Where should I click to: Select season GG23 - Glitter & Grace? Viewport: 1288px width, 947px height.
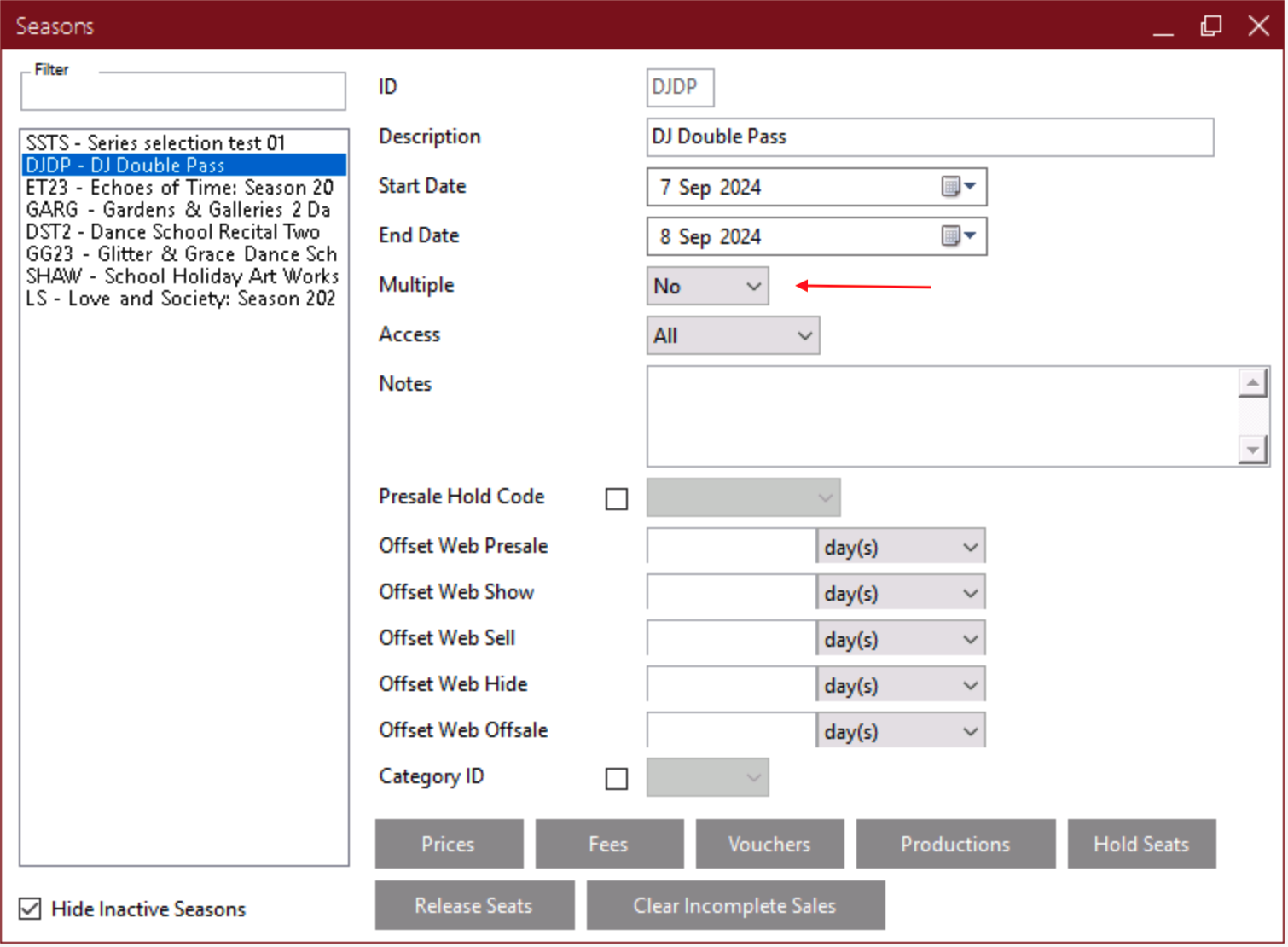click(184, 253)
